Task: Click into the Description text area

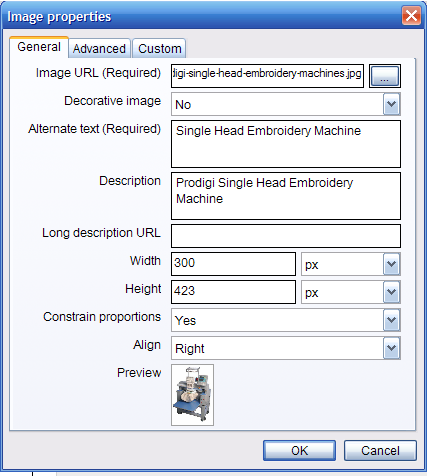Action: (286, 196)
